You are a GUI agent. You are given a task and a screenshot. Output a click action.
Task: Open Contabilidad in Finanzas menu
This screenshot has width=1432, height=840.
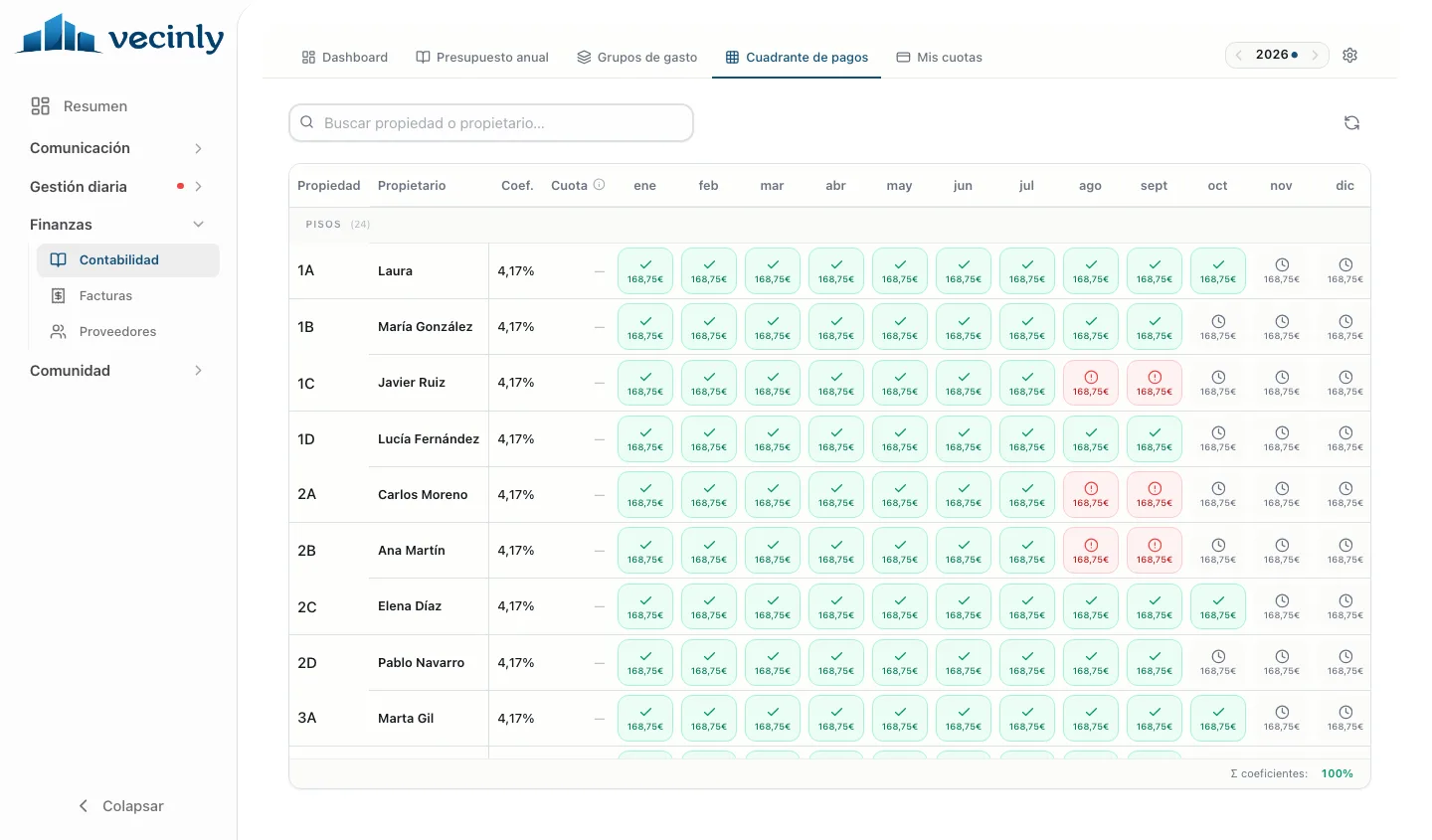click(128, 260)
